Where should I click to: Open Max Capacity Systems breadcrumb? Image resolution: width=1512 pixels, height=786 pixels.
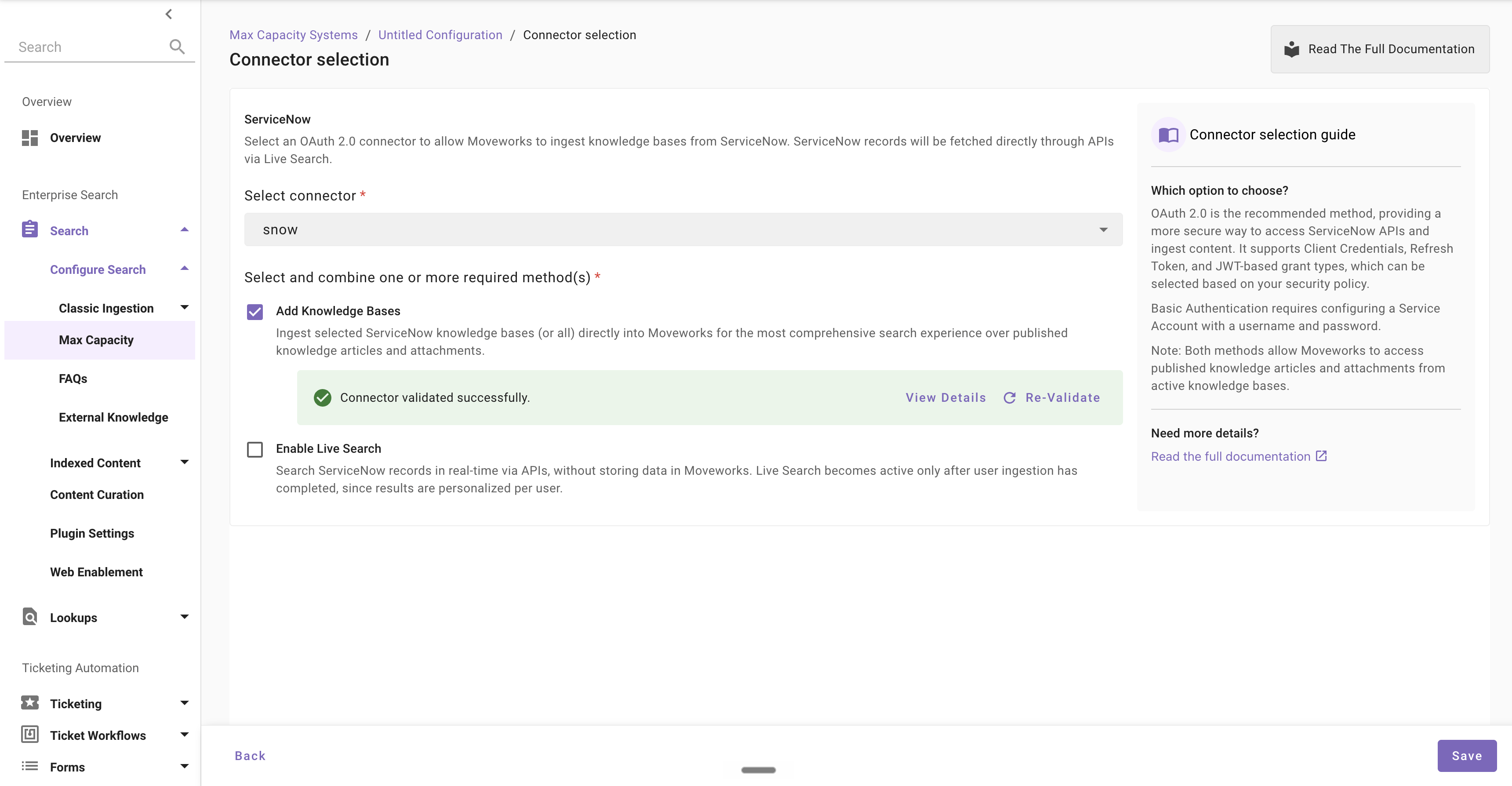tap(294, 35)
